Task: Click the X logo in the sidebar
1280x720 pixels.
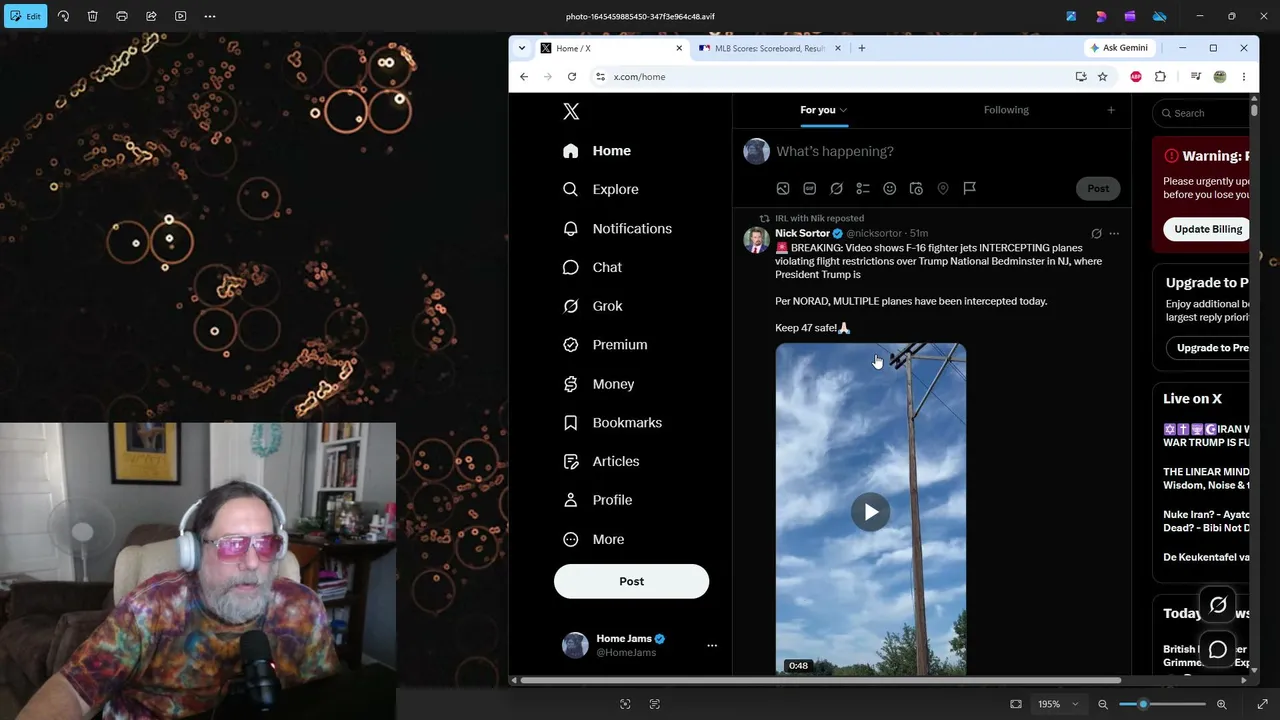Action: click(x=571, y=112)
